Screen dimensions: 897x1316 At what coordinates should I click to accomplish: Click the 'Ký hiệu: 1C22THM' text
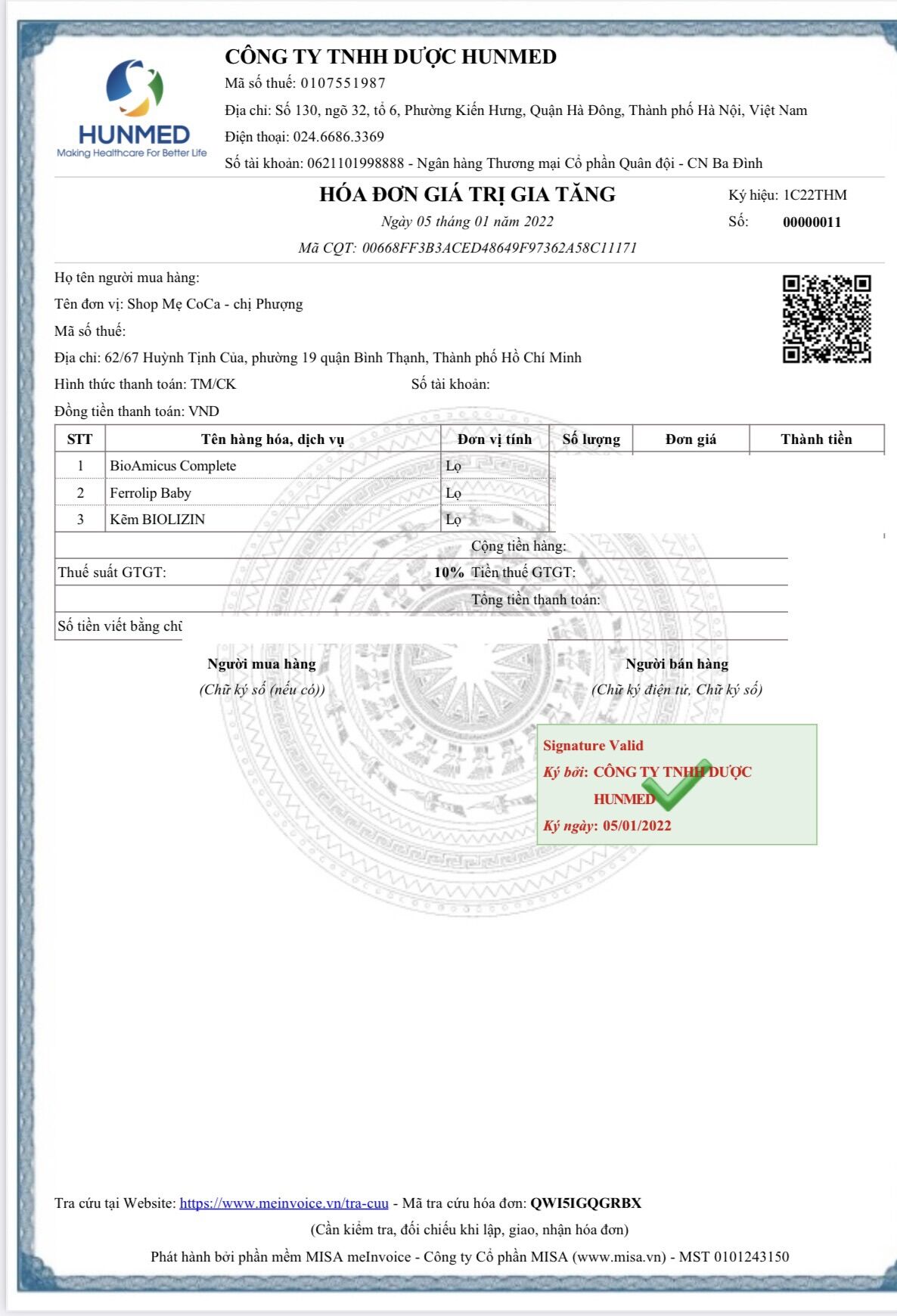tap(787, 195)
